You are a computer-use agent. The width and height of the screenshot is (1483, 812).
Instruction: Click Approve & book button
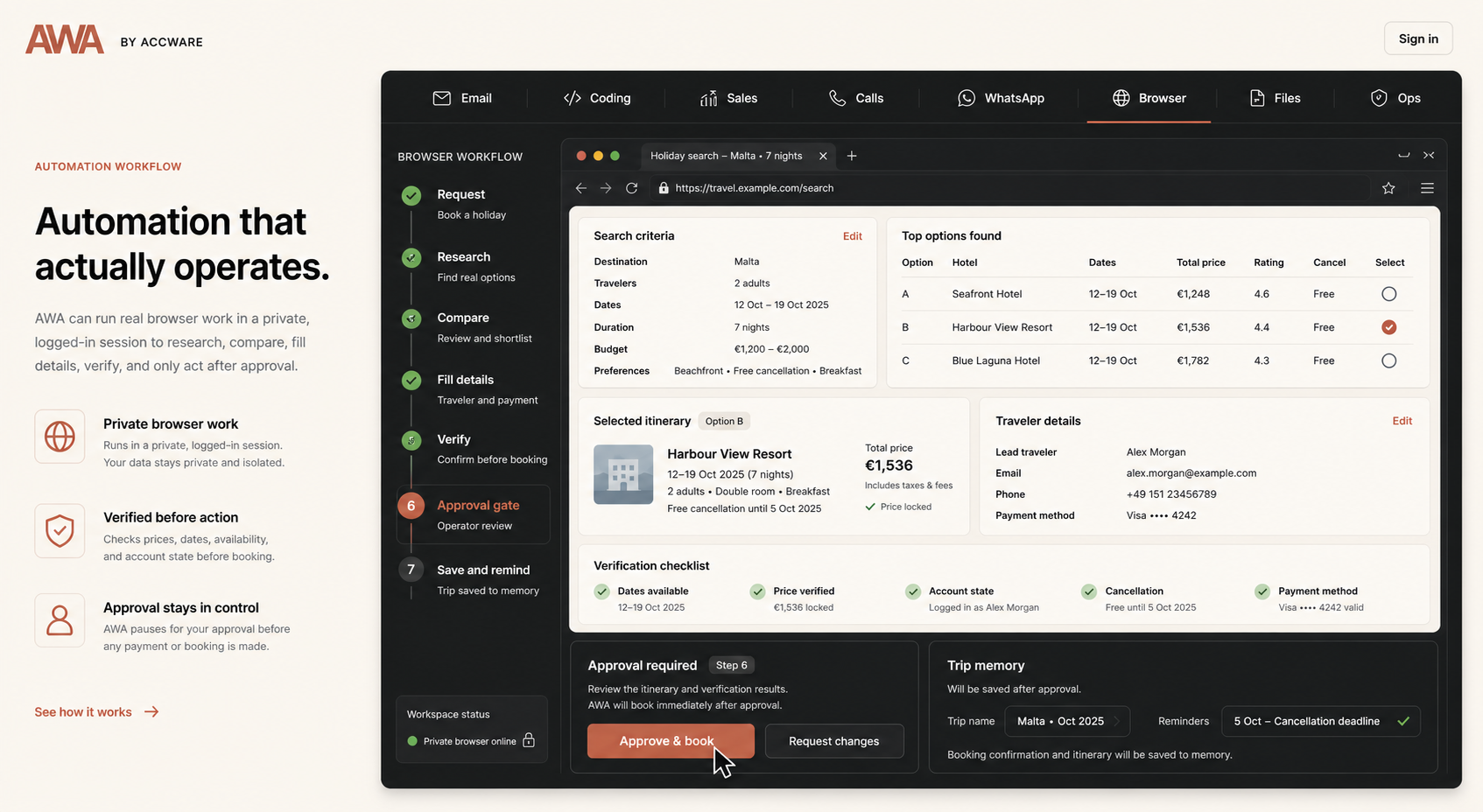671,741
